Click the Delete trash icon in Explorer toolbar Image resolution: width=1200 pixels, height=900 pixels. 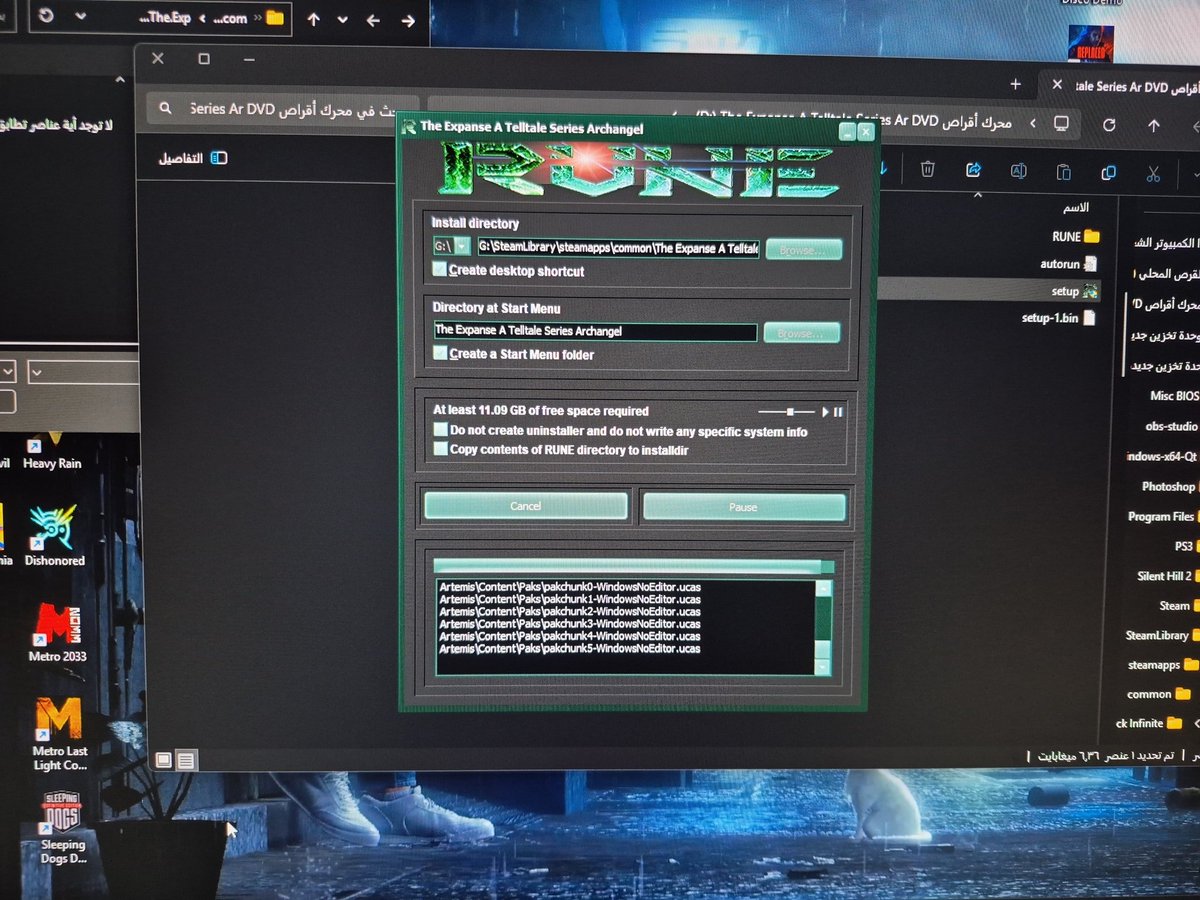click(x=927, y=171)
